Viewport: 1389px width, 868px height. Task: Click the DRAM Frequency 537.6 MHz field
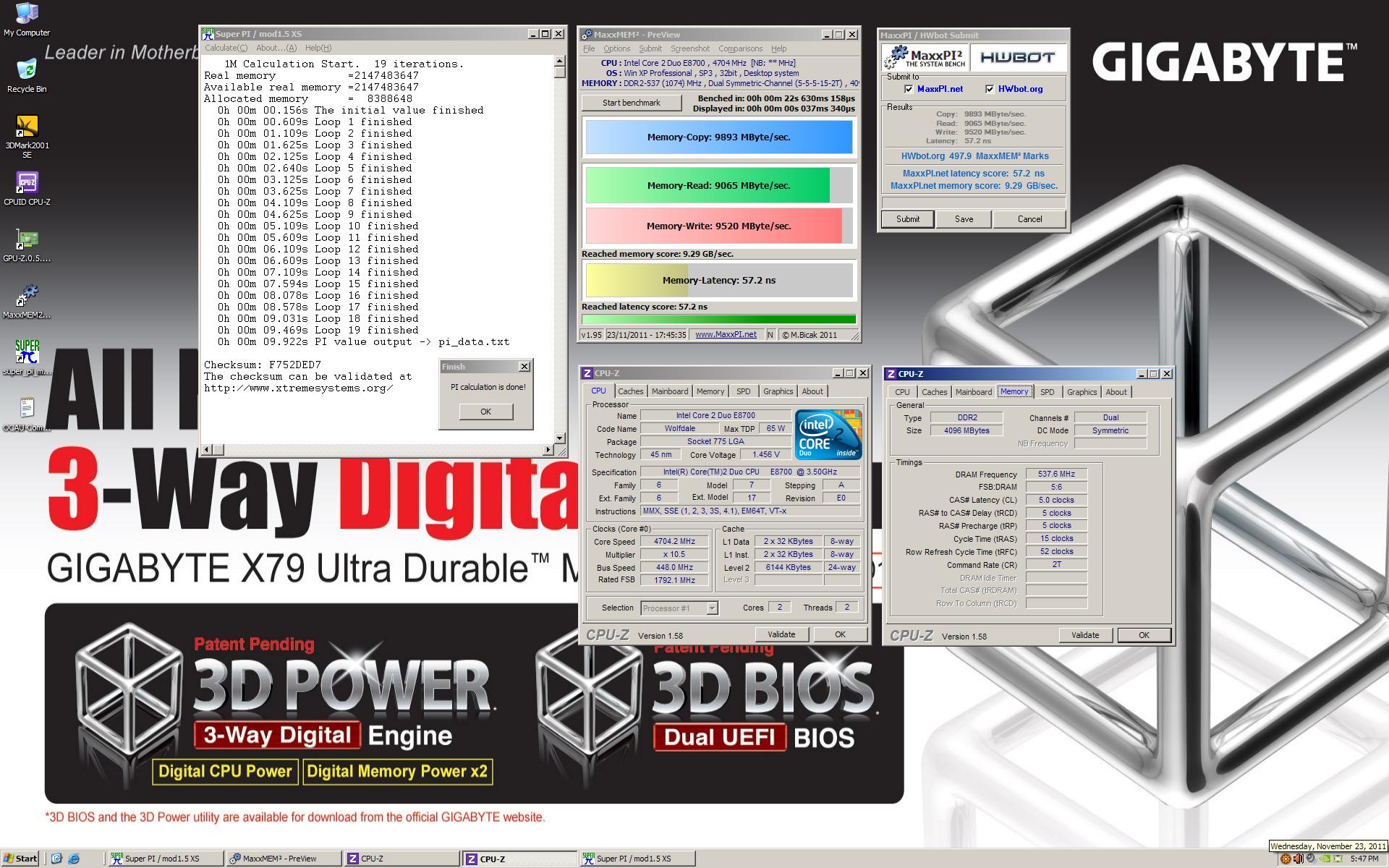(x=1056, y=475)
